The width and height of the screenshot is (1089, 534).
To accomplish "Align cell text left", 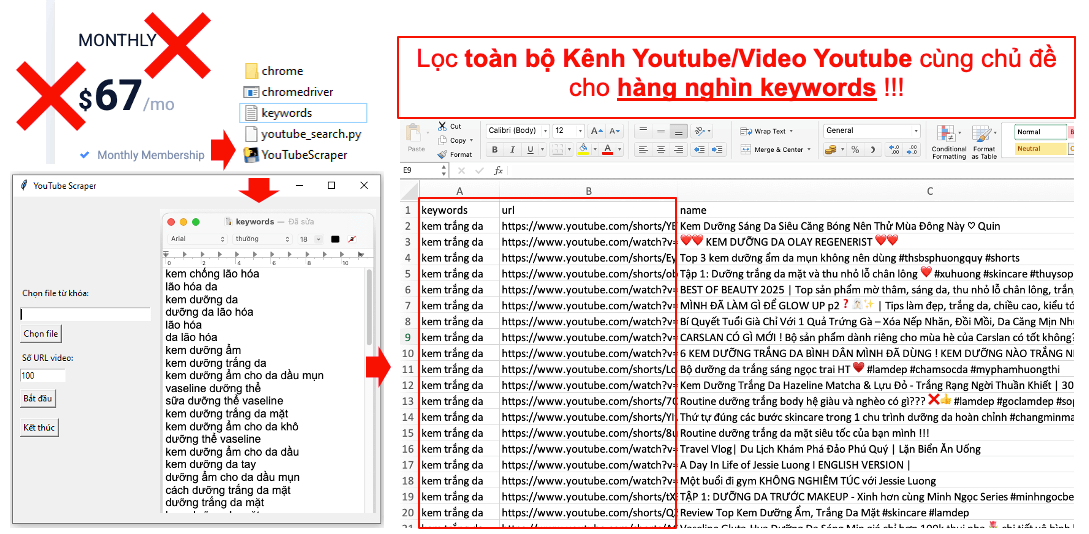I will pos(642,149).
